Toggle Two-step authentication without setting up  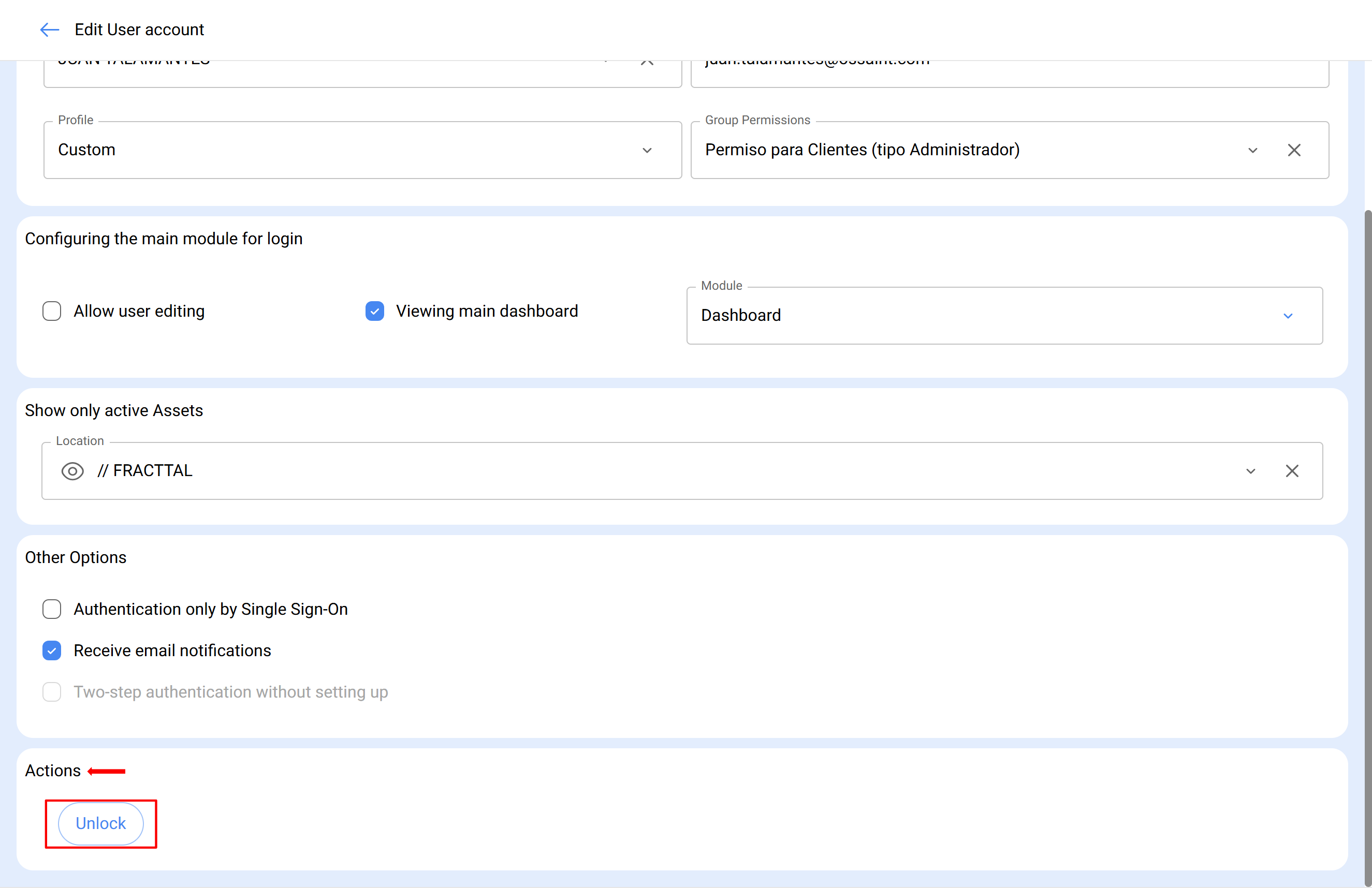(x=52, y=691)
